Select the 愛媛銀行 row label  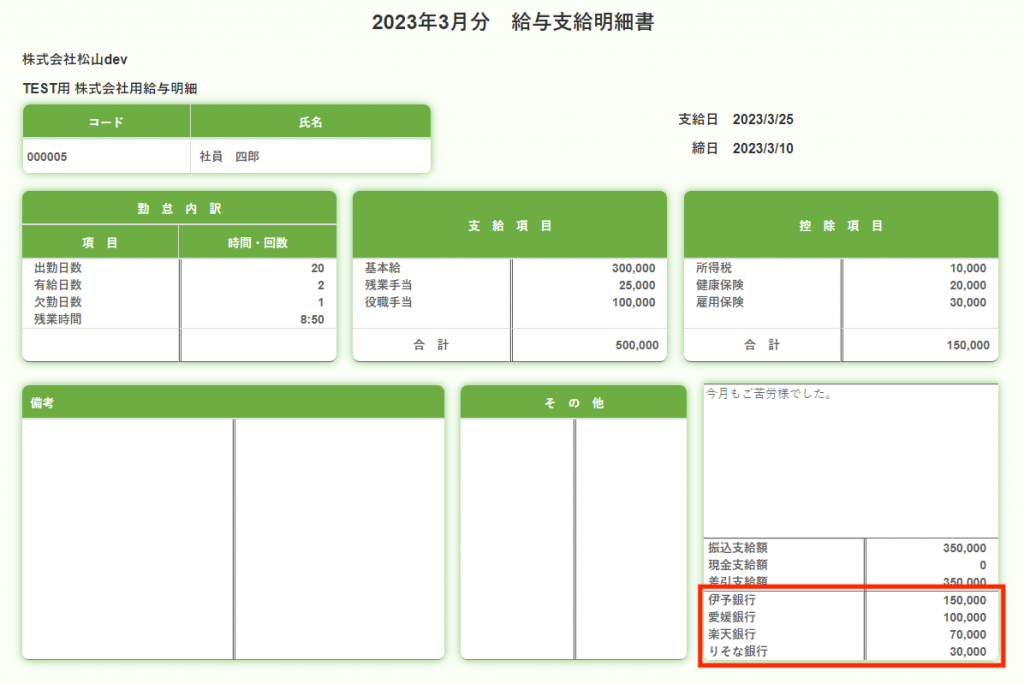point(732,617)
